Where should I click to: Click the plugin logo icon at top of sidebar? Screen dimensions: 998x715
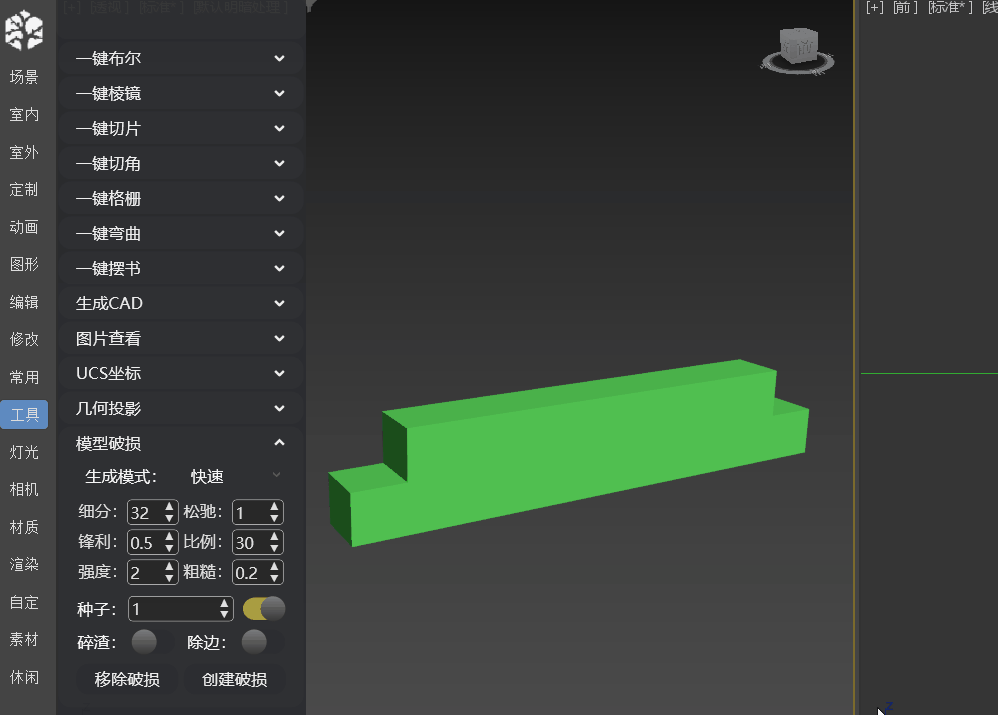pos(24,29)
